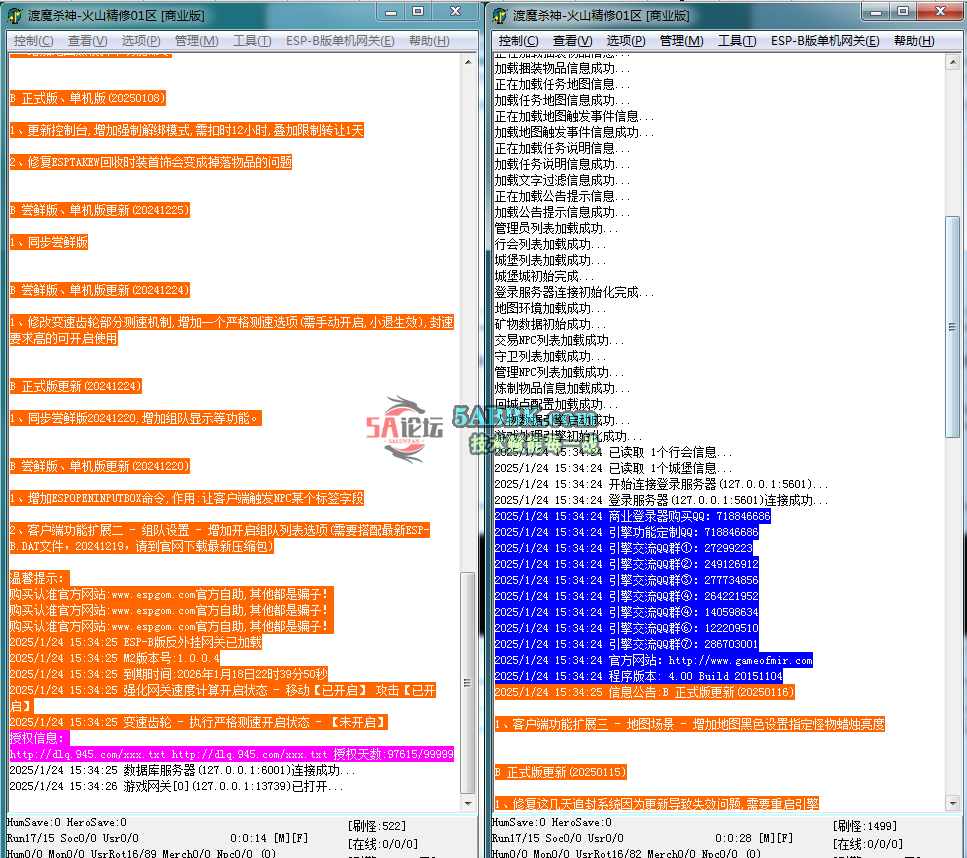
Task: Click the B 正式版更新(20250115) heading in right log
Action: 561,772
